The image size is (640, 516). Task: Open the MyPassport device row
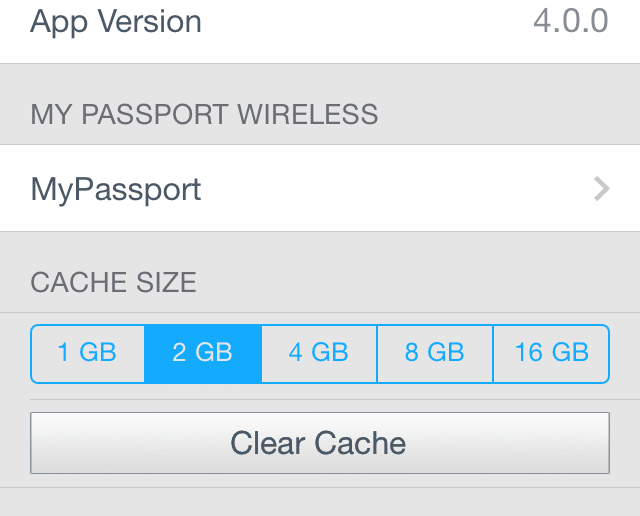click(x=320, y=188)
